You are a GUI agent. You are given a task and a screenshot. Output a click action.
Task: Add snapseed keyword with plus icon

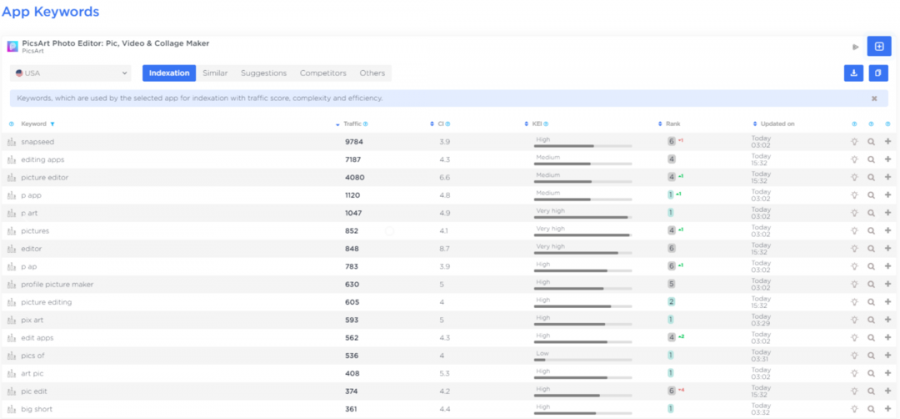pyautogui.click(x=888, y=142)
